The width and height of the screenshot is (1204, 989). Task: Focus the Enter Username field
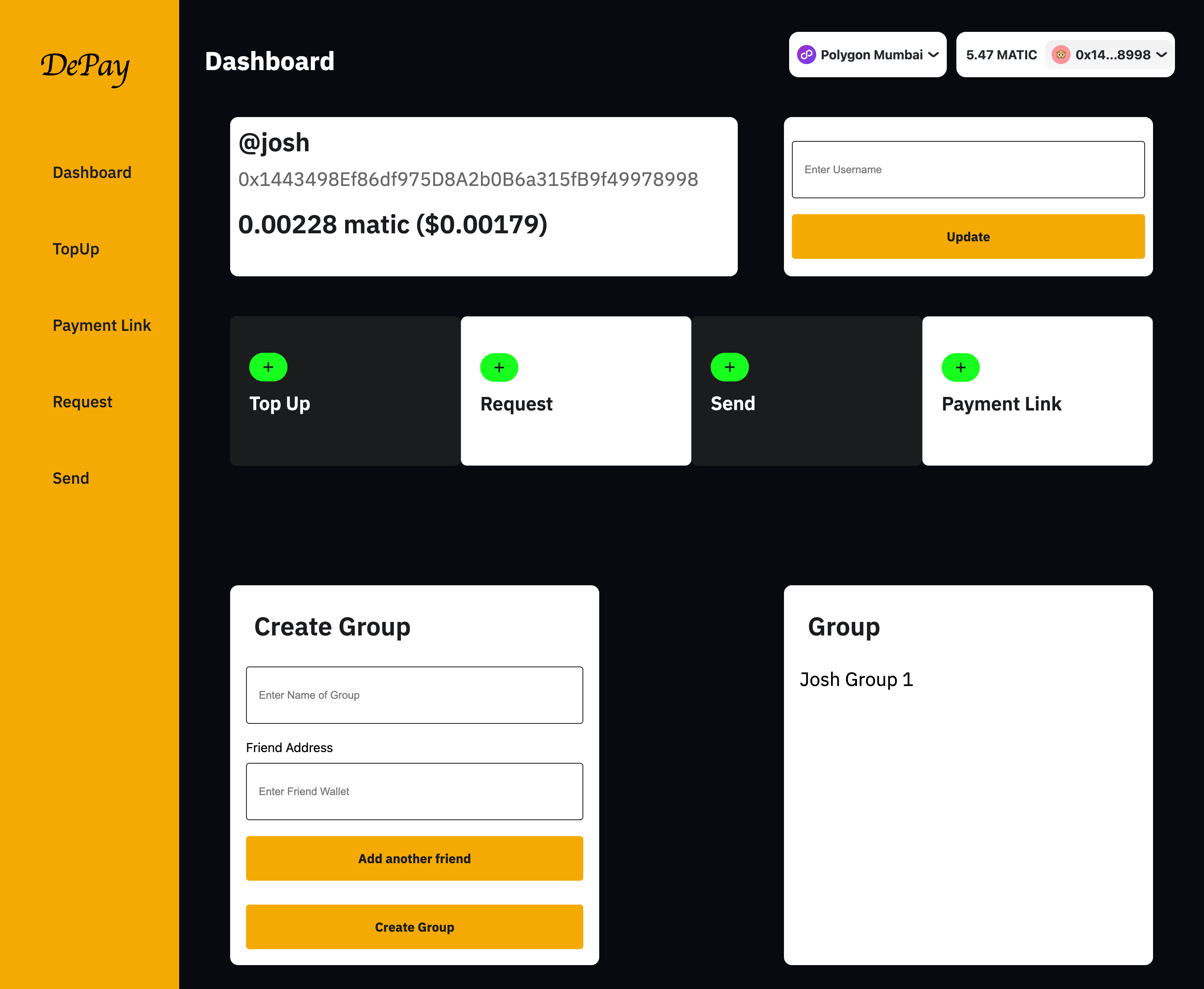[x=967, y=170]
